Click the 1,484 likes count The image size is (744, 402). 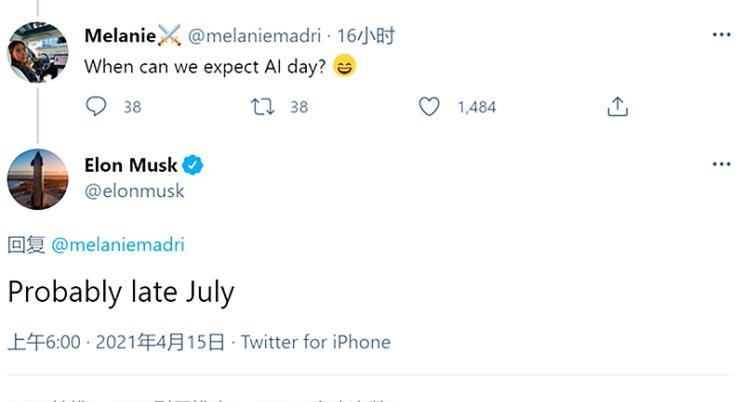476,107
